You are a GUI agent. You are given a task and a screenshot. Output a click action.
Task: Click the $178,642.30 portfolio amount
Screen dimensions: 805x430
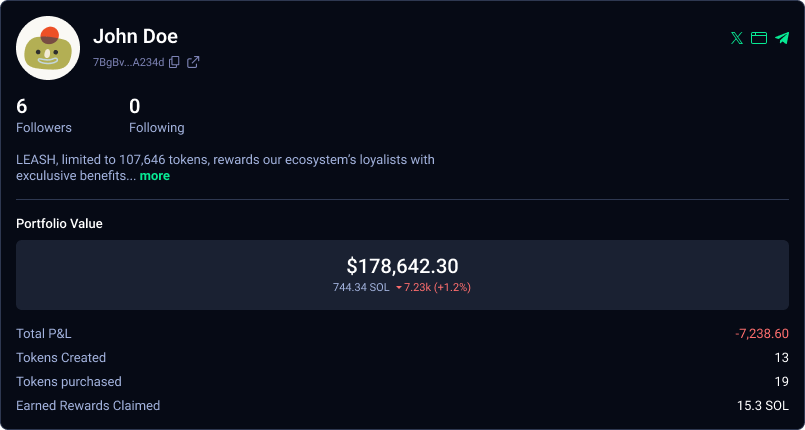click(402, 266)
